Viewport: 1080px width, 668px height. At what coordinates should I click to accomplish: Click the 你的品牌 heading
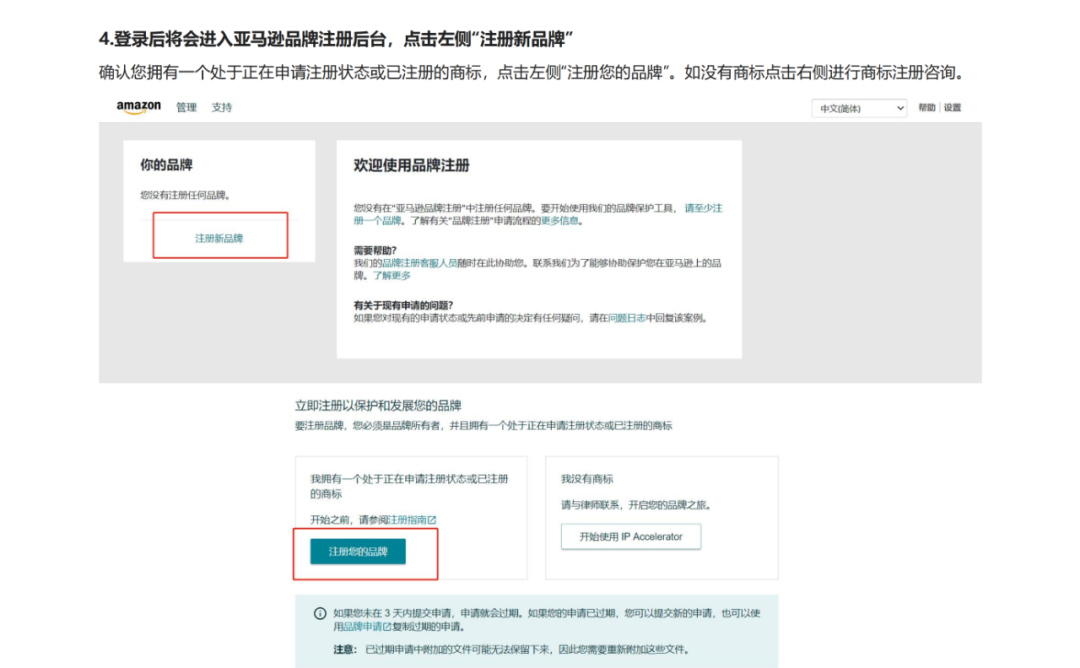click(x=167, y=165)
